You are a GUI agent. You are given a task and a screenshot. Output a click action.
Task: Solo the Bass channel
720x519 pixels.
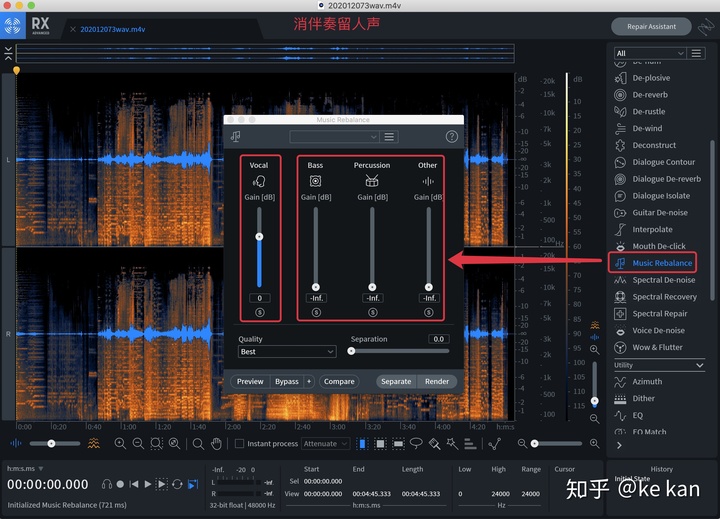click(x=316, y=312)
